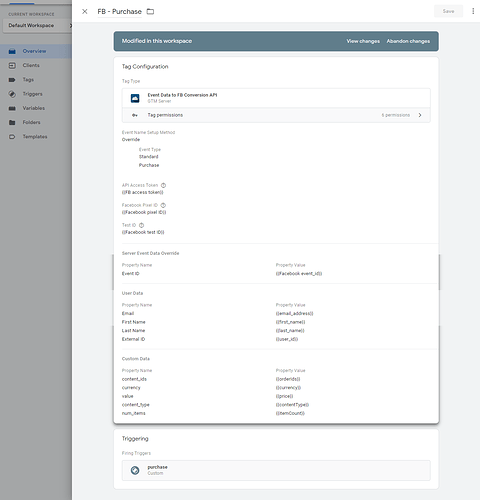Close the FB - Purchase tag editor
480x500 pixels.
coord(85,11)
